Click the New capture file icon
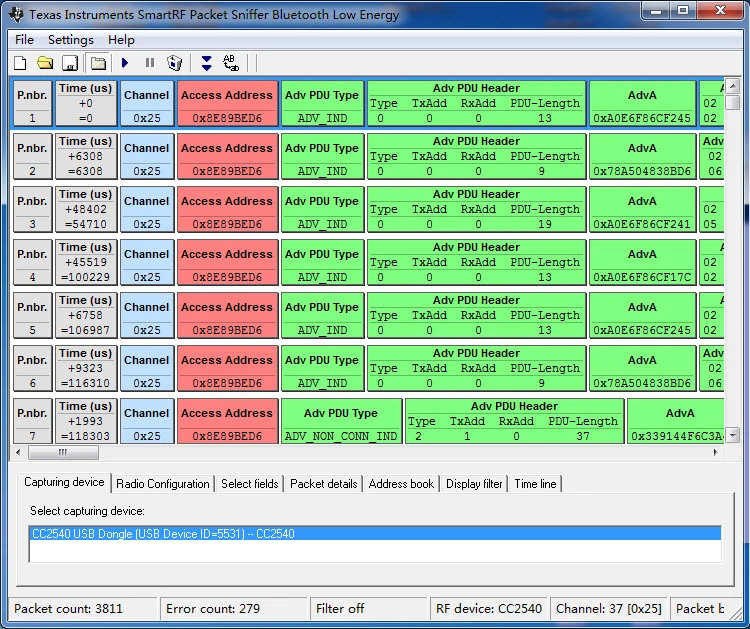 tap(20, 63)
